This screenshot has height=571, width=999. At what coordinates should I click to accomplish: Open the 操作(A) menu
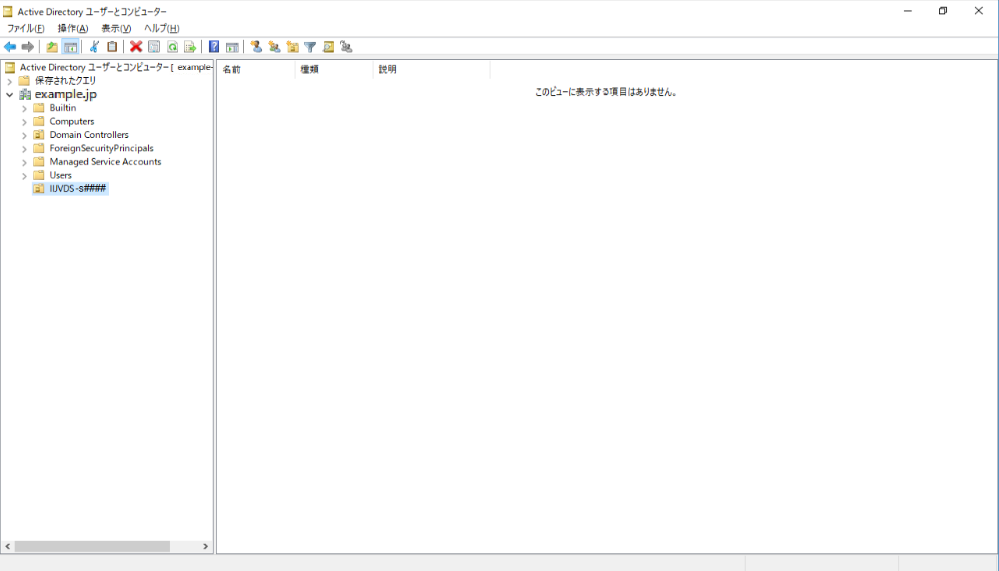pyautogui.click(x=73, y=28)
